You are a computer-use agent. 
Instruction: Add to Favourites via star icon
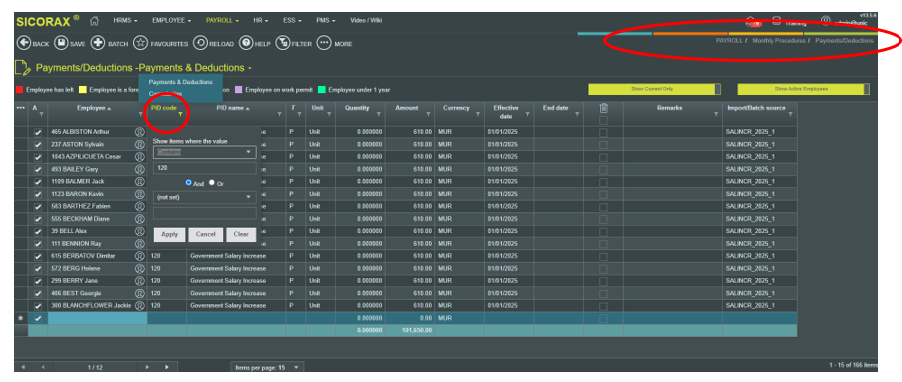click(140, 43)
